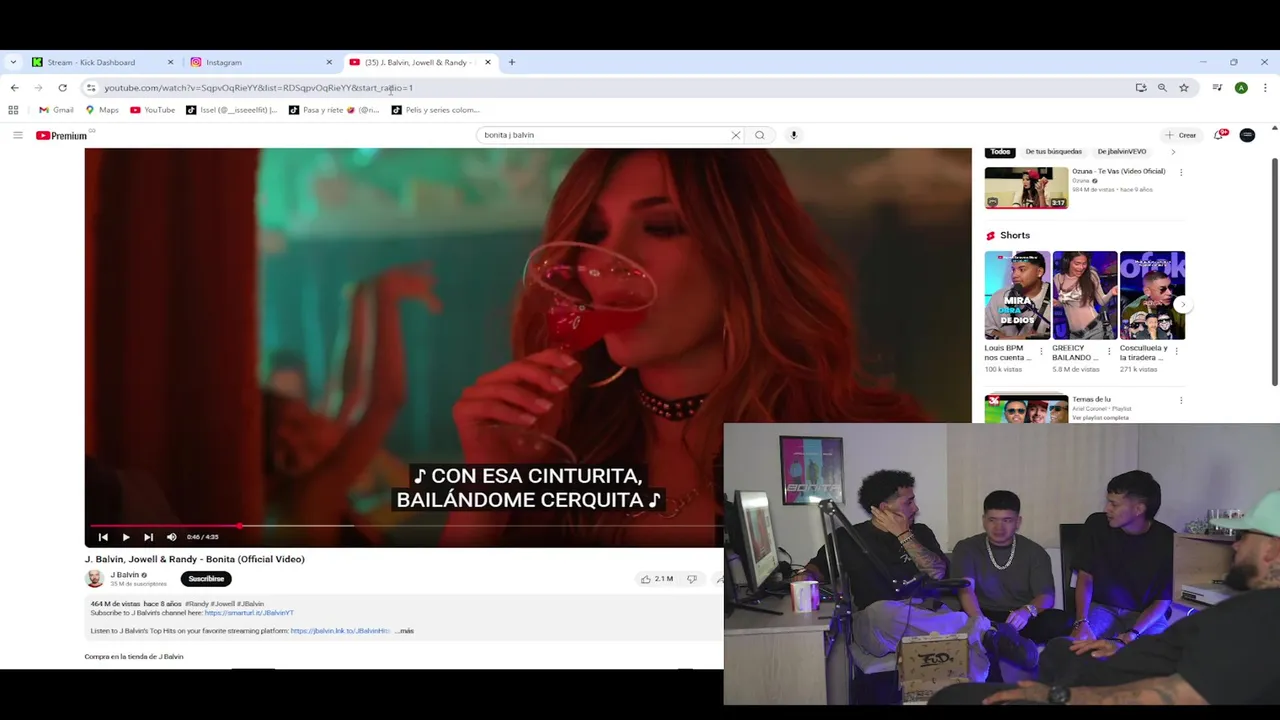Open the tab search dropdown
The height and width of the screenshot is (720, 1280).
[x=12, y=62]
